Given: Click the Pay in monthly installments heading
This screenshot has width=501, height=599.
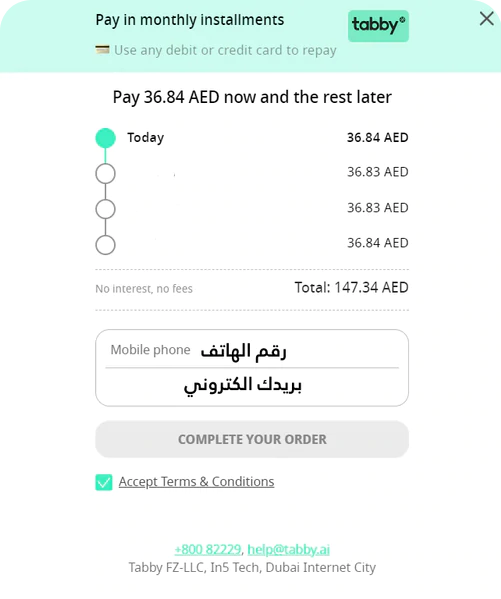Looking at the screenshot, I should tap(190, 20).
